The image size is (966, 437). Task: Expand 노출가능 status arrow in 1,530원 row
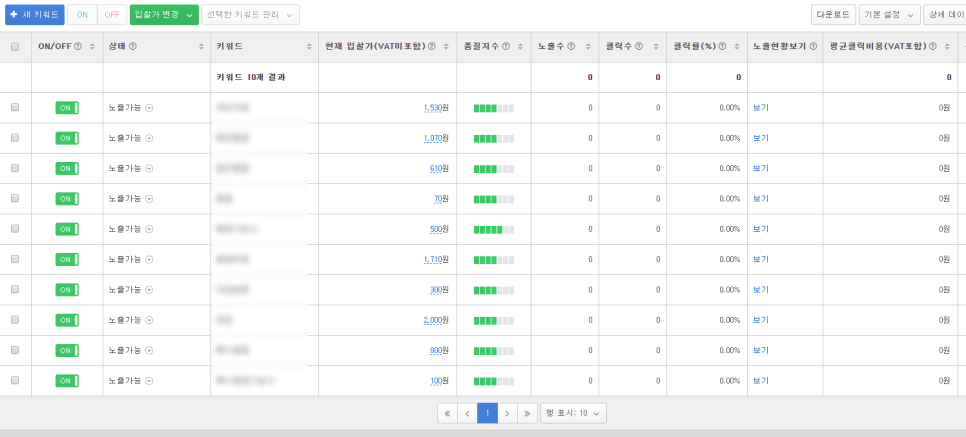[x=149, y=108]
